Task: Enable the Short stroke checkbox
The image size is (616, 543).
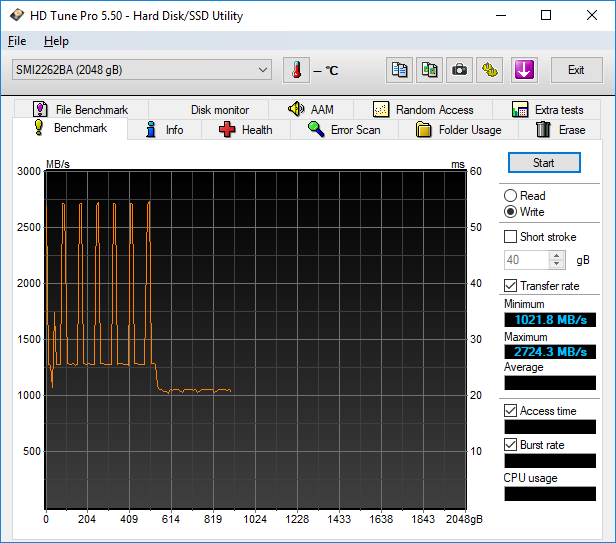Action: (x=511, y=237)
